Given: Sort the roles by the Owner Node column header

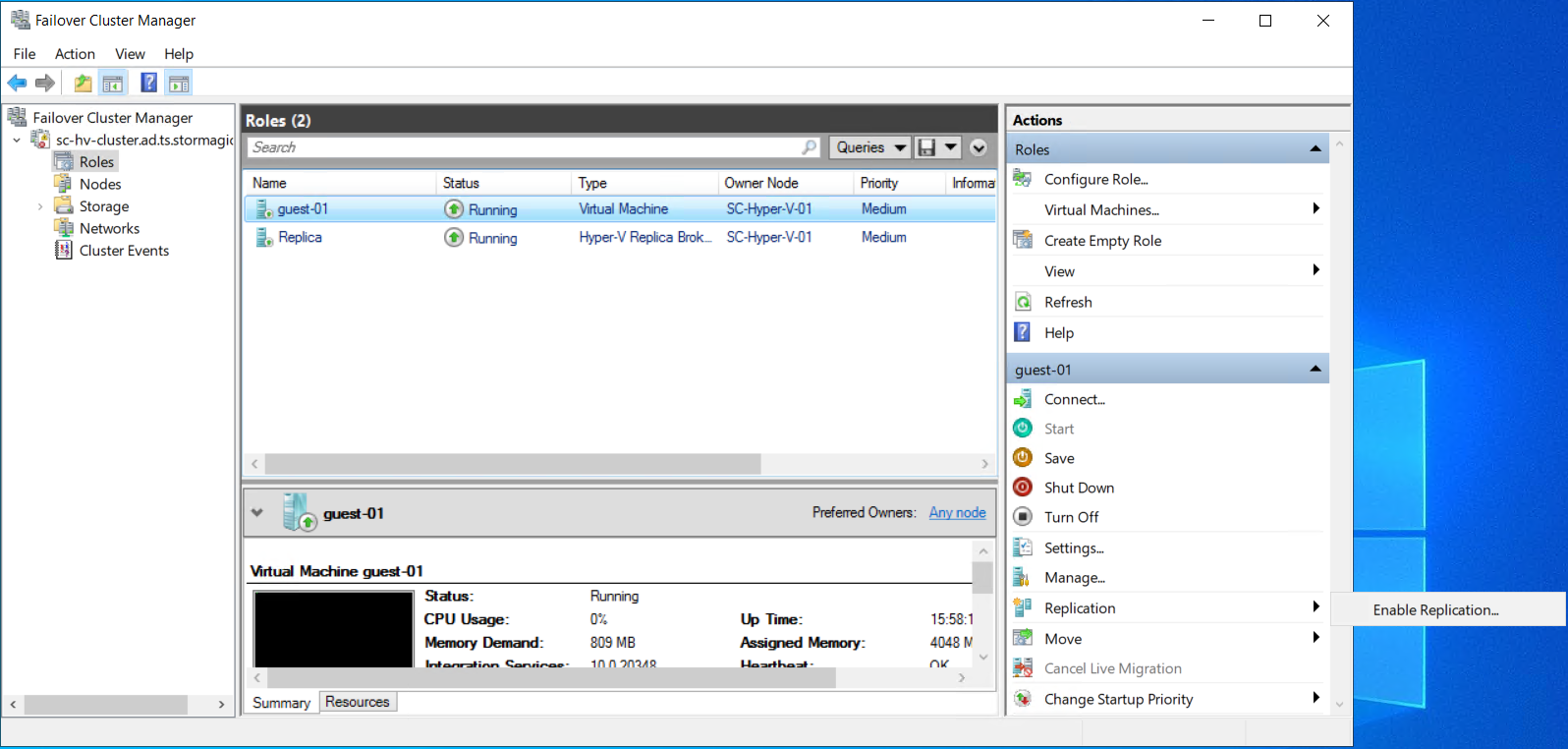Looking at the screenshot, I should (x=786, y=183).
